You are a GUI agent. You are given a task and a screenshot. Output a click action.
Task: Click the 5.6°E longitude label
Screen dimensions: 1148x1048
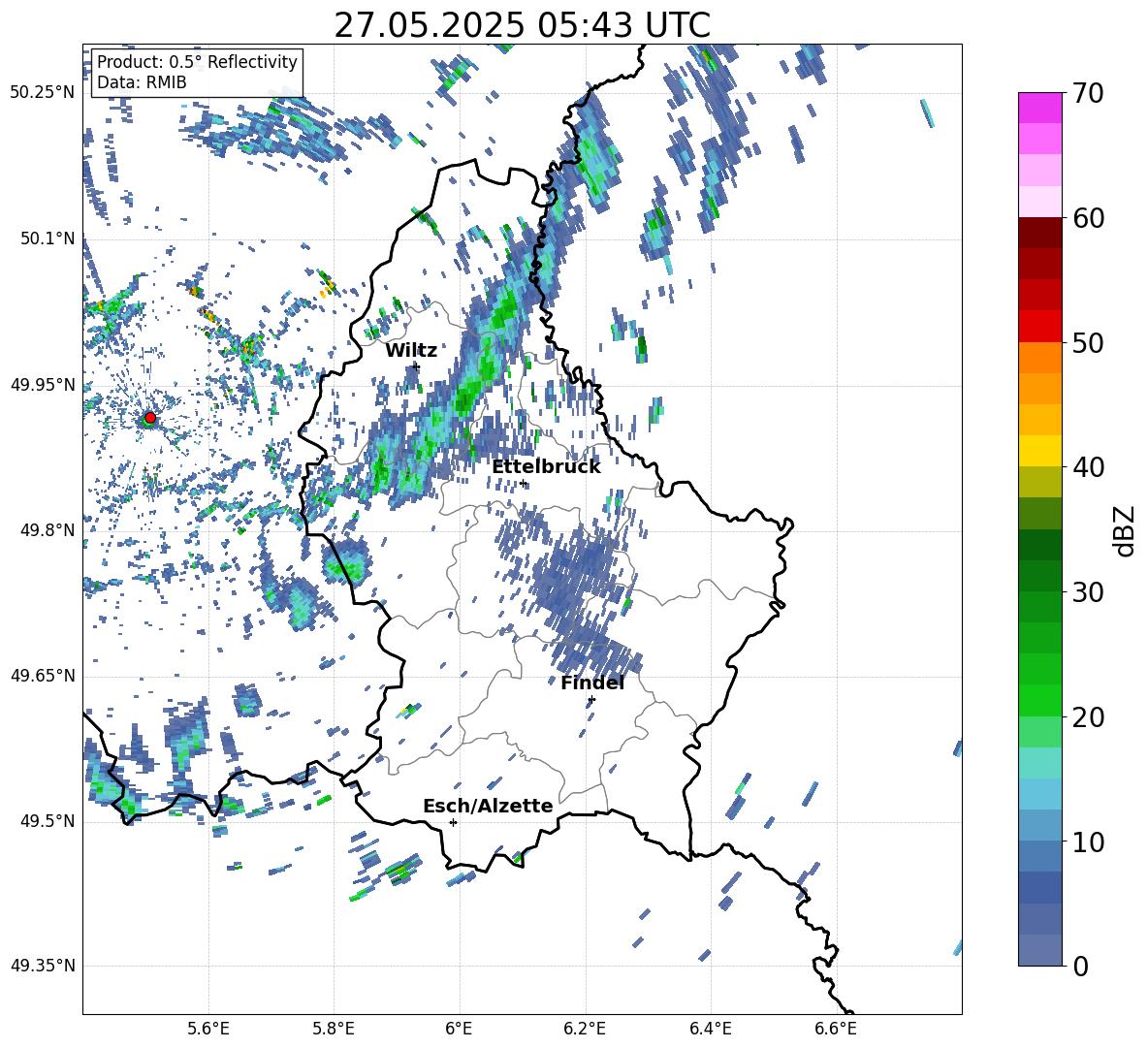(x=208, y=1029)
